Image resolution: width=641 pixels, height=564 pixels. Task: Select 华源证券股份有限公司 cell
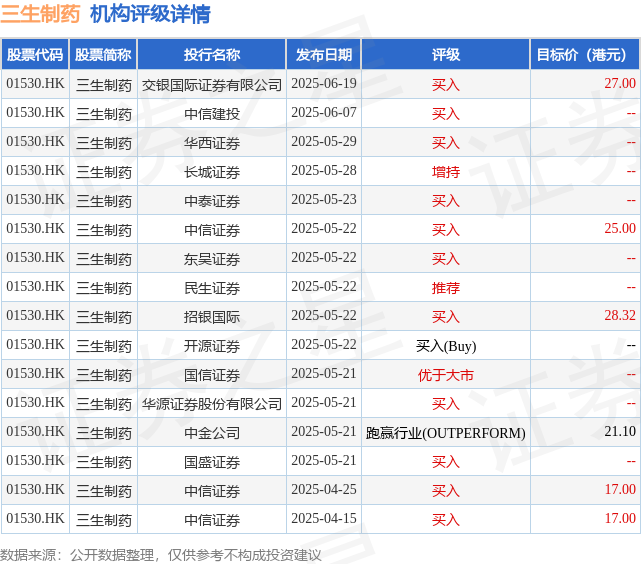(x=212, y=404)
